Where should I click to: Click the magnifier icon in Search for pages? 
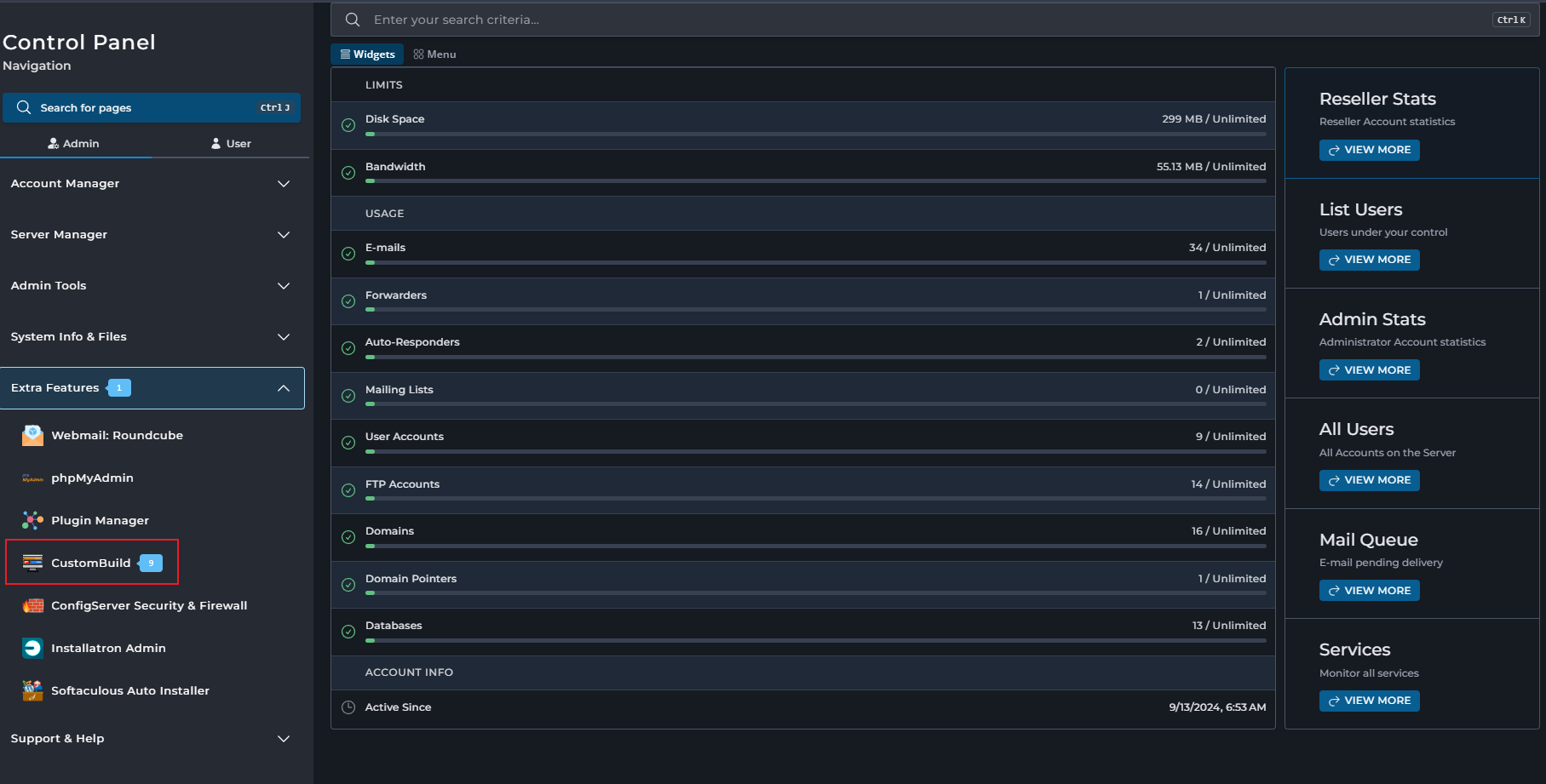pyautogui.click(x=24, y=108)
